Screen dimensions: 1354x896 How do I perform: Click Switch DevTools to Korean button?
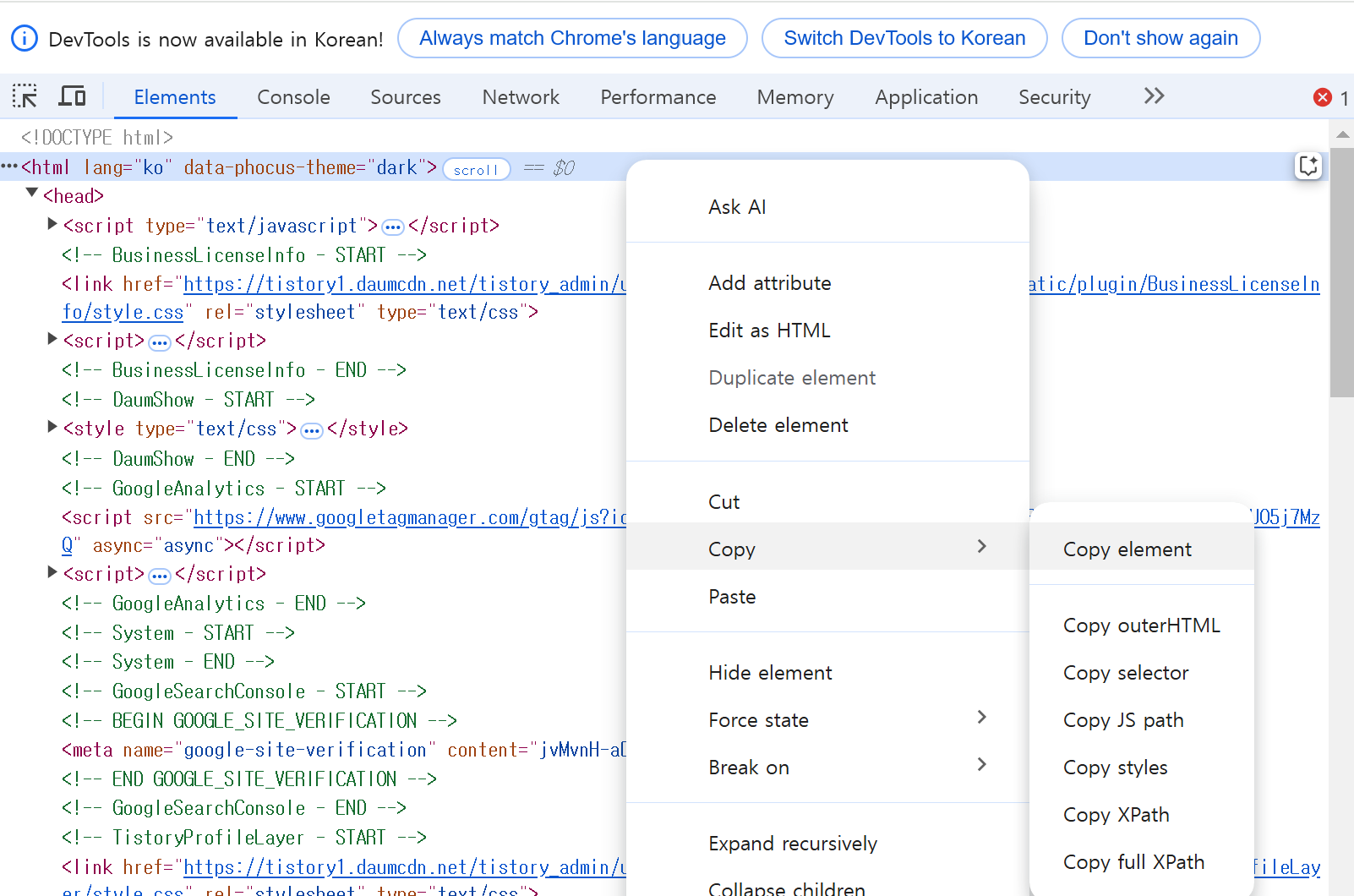coord(904,38)
